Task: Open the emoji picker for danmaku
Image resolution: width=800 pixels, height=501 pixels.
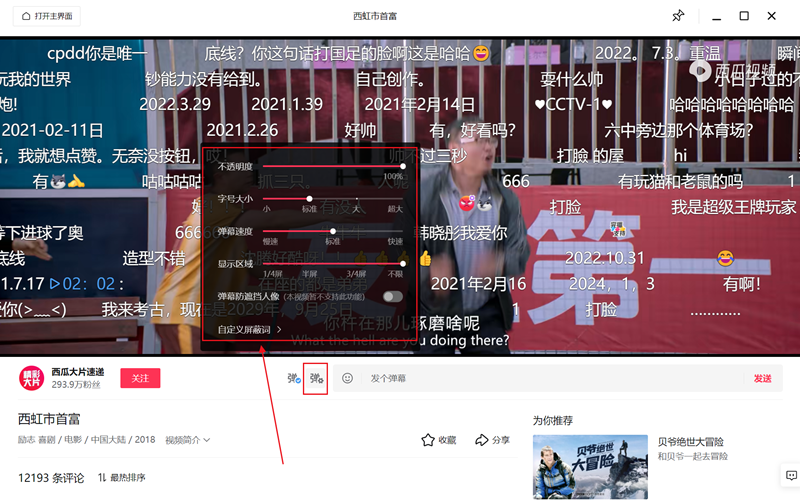Action: 347,378
